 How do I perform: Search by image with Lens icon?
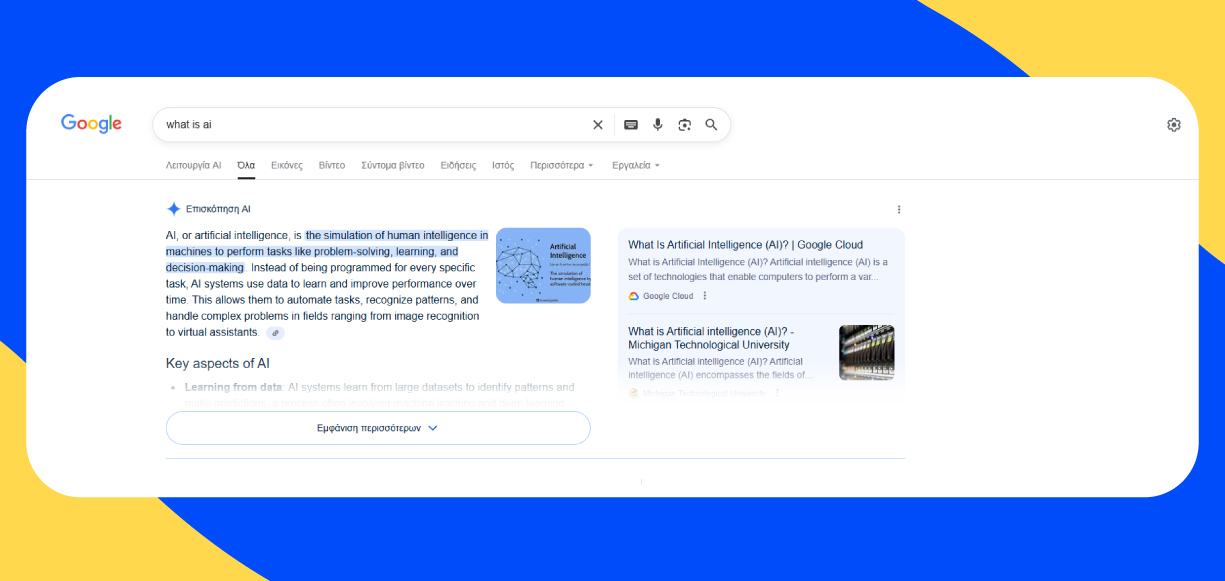click(x=684, y=125)
